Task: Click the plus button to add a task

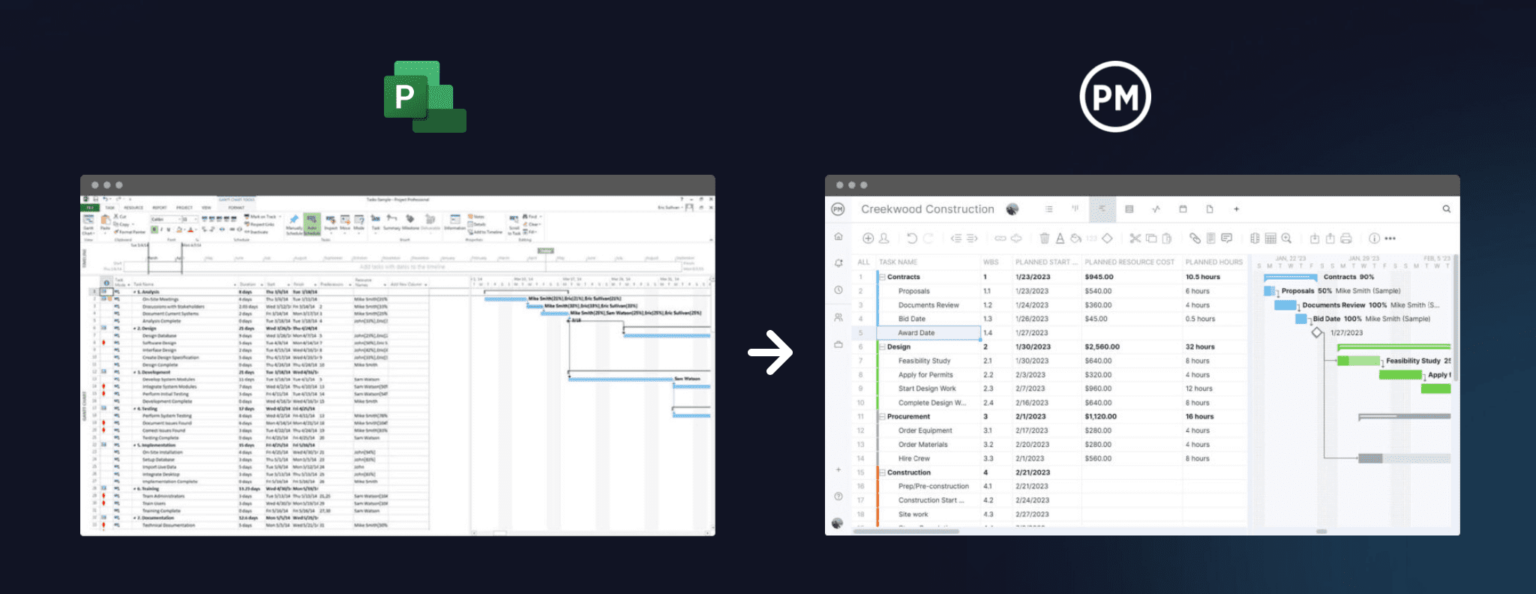Action: tap(868, 238)
